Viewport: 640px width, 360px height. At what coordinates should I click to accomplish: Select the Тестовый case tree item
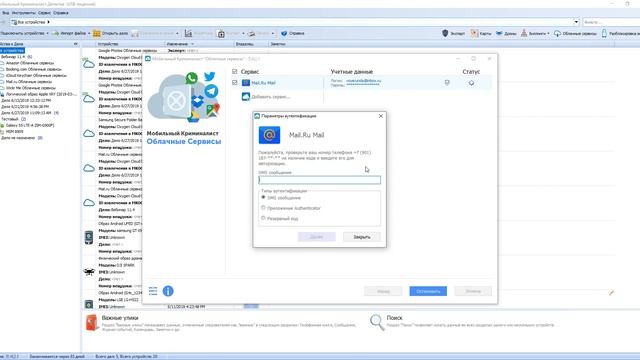10,119
